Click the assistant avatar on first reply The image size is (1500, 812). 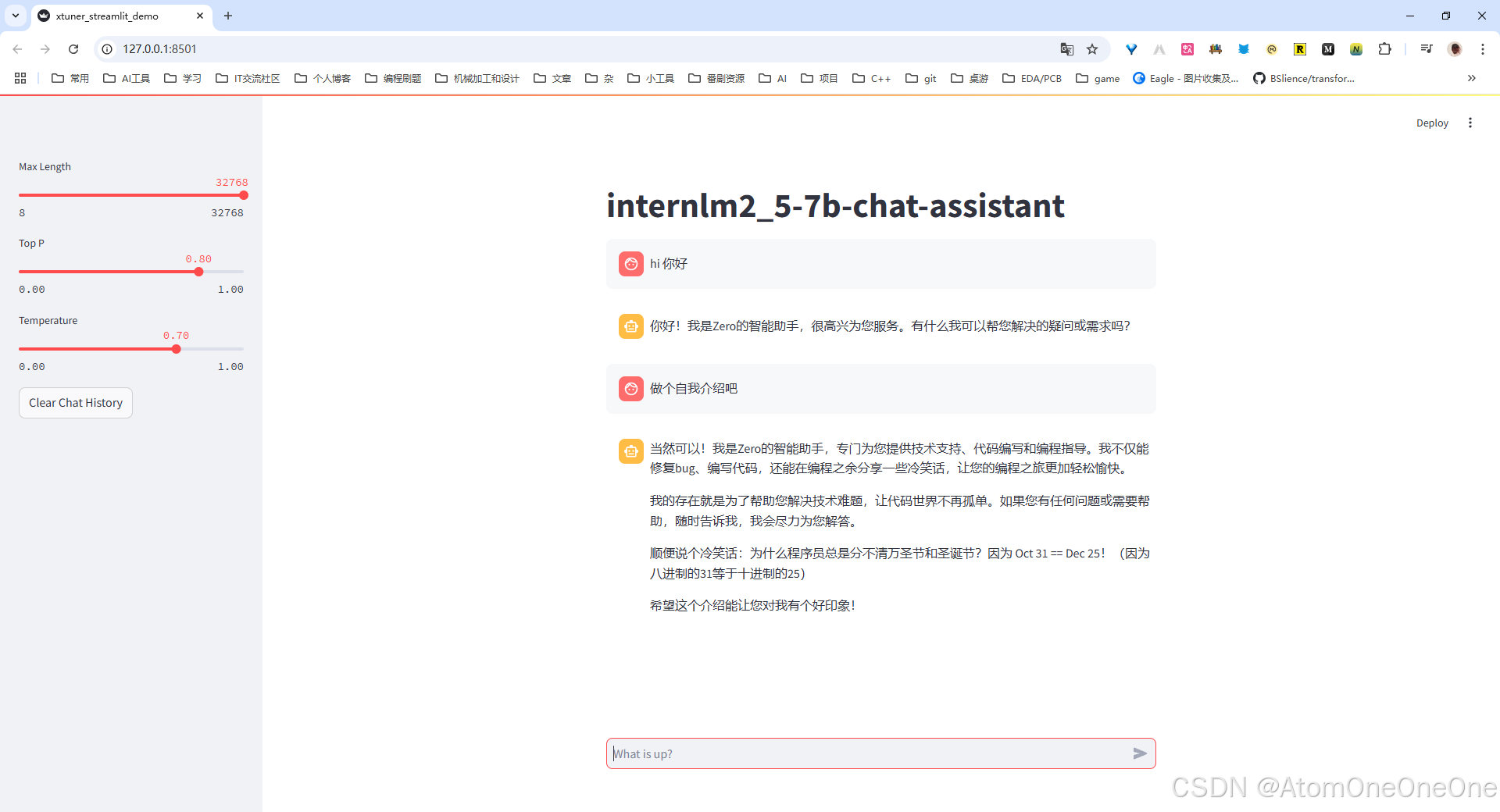631,326
